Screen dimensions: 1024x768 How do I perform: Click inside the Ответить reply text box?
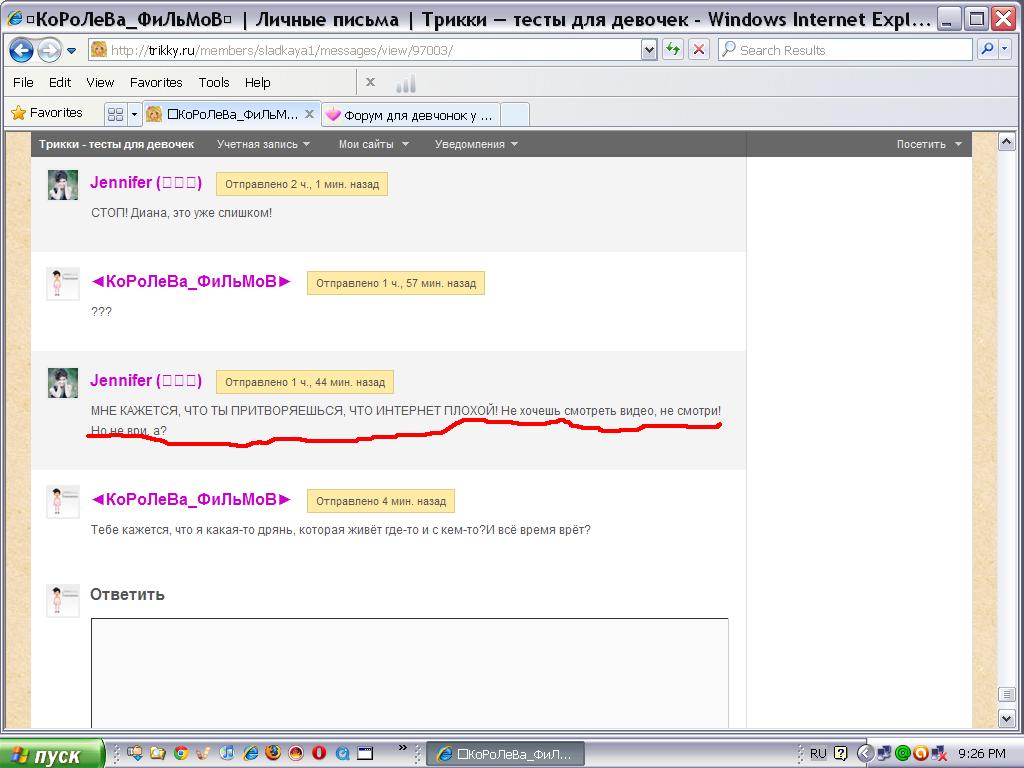(x=409, y=673)
